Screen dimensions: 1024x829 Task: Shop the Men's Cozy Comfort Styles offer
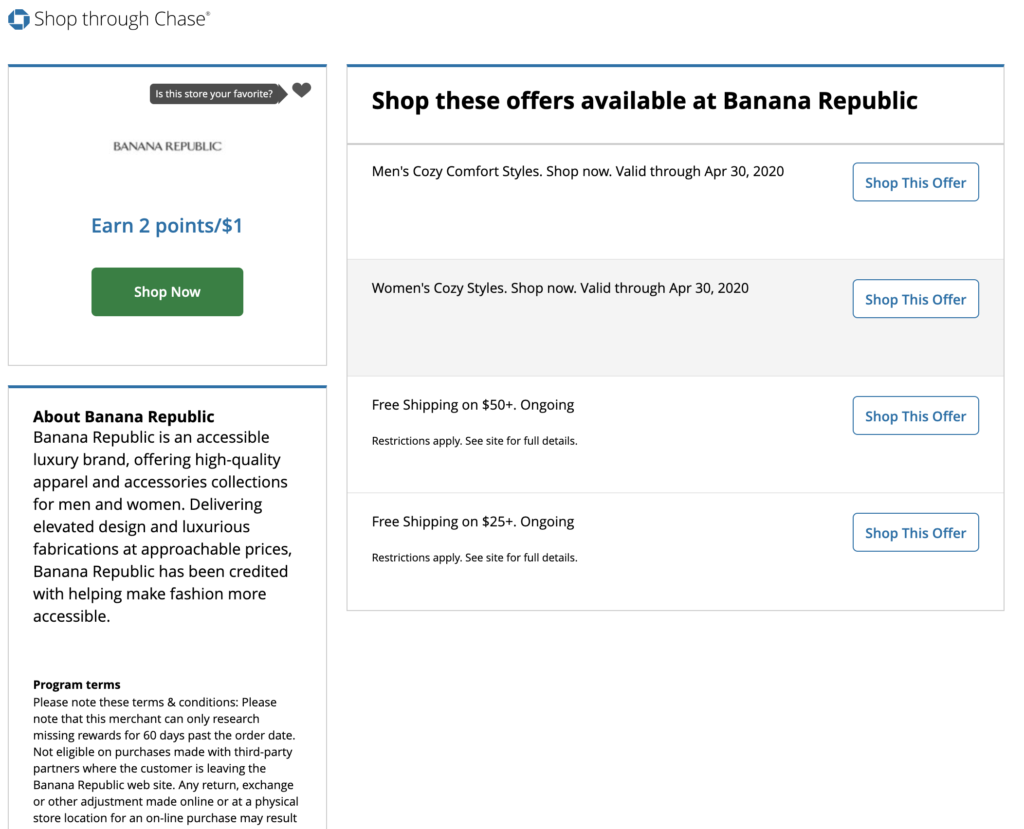pyautogui.click(x=915, y=183)
